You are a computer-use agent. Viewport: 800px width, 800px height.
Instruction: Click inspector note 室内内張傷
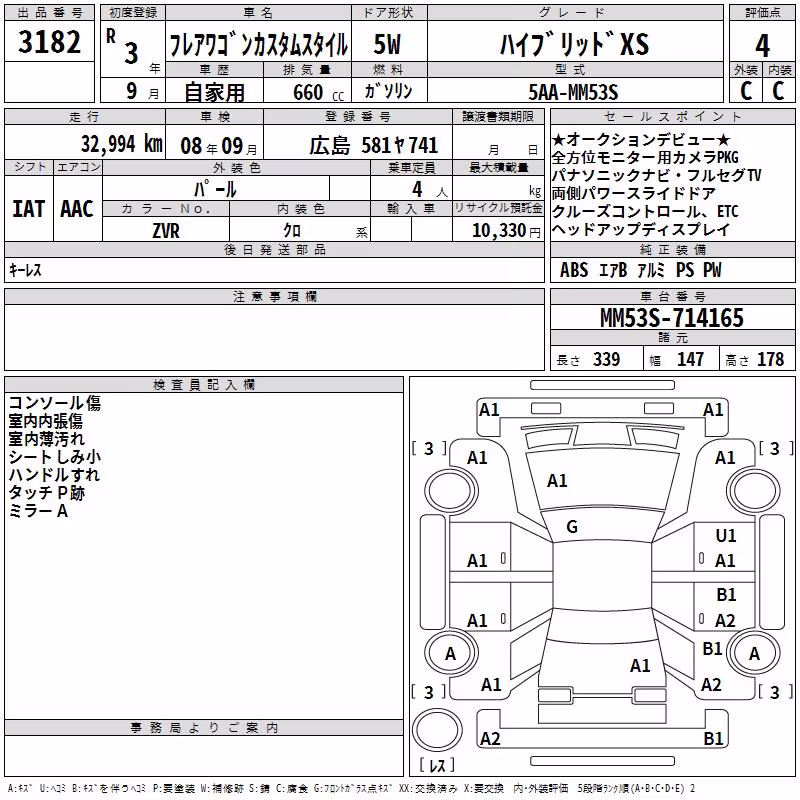pyautogui.click(x=45, y=421)
